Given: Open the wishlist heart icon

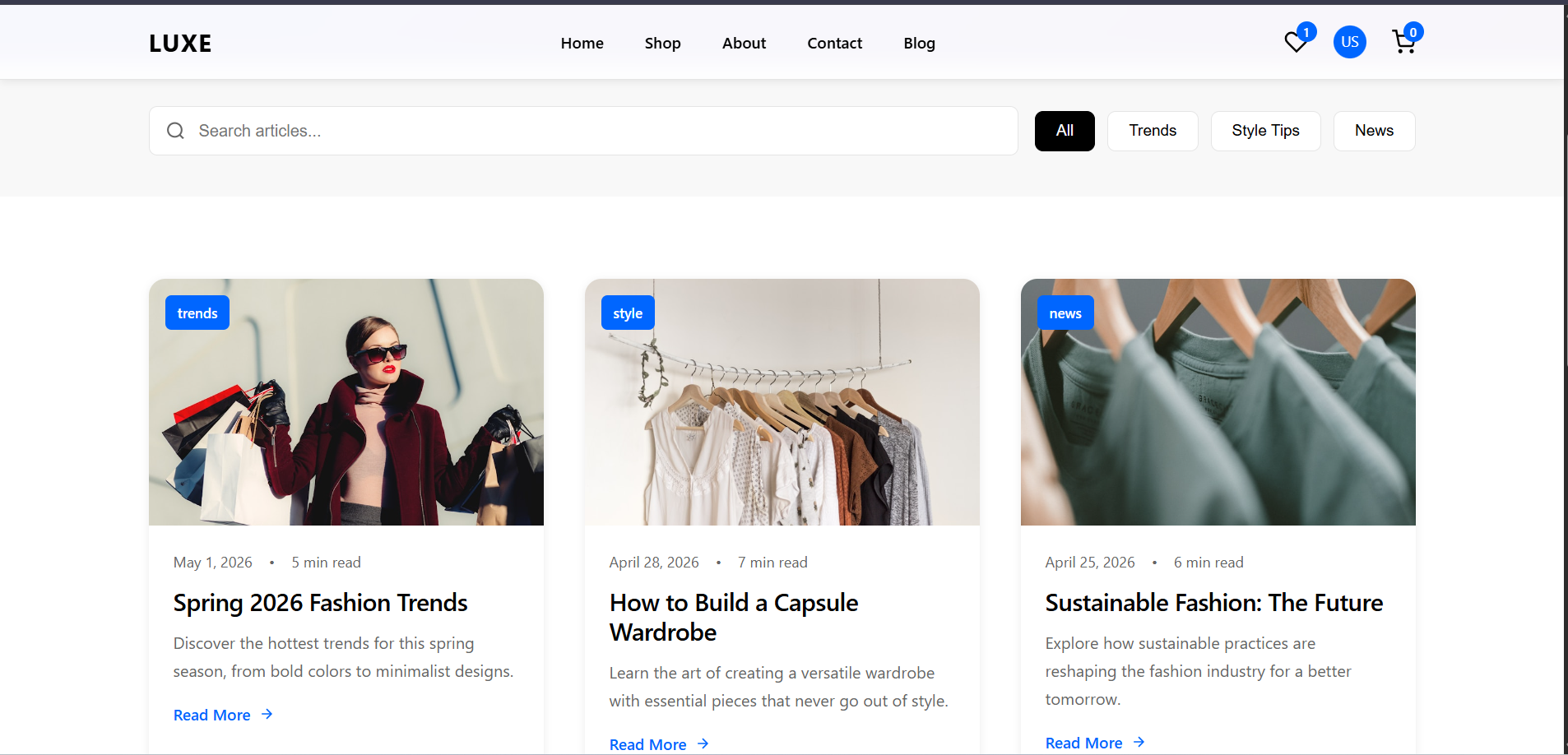Looking at the screenshot, I should click(1296, 43).
